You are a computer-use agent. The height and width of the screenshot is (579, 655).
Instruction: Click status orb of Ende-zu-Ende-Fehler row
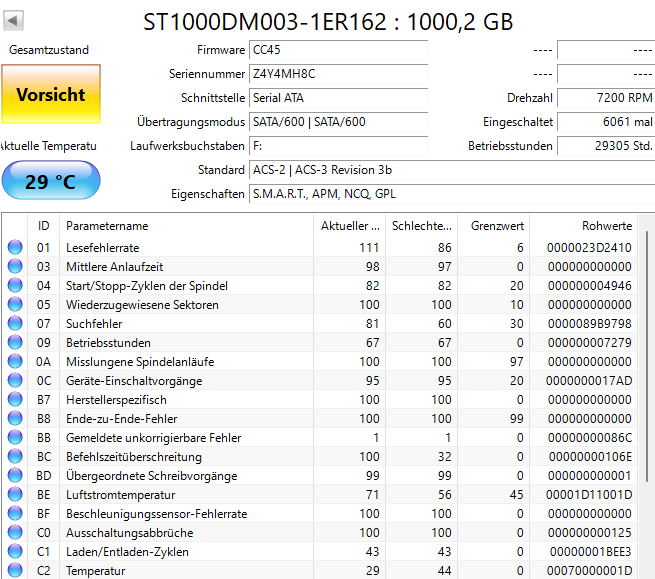[15, 419]
